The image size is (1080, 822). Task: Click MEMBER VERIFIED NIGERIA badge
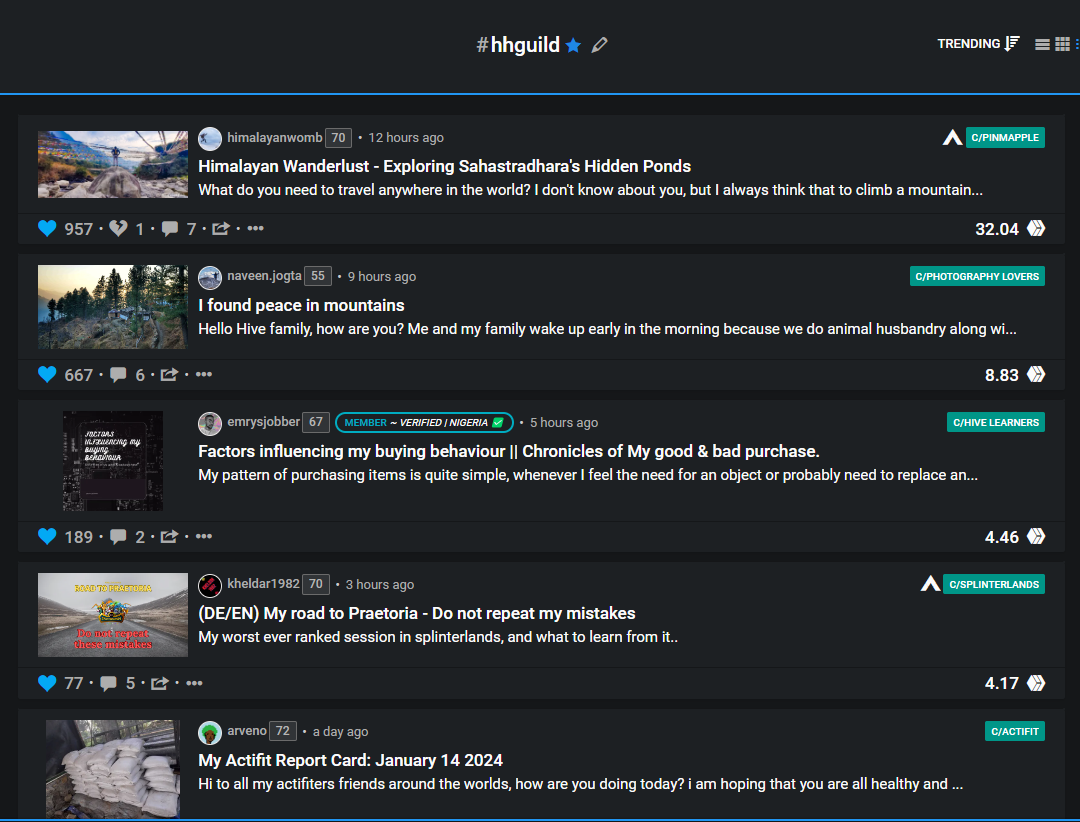click(424, 422)
